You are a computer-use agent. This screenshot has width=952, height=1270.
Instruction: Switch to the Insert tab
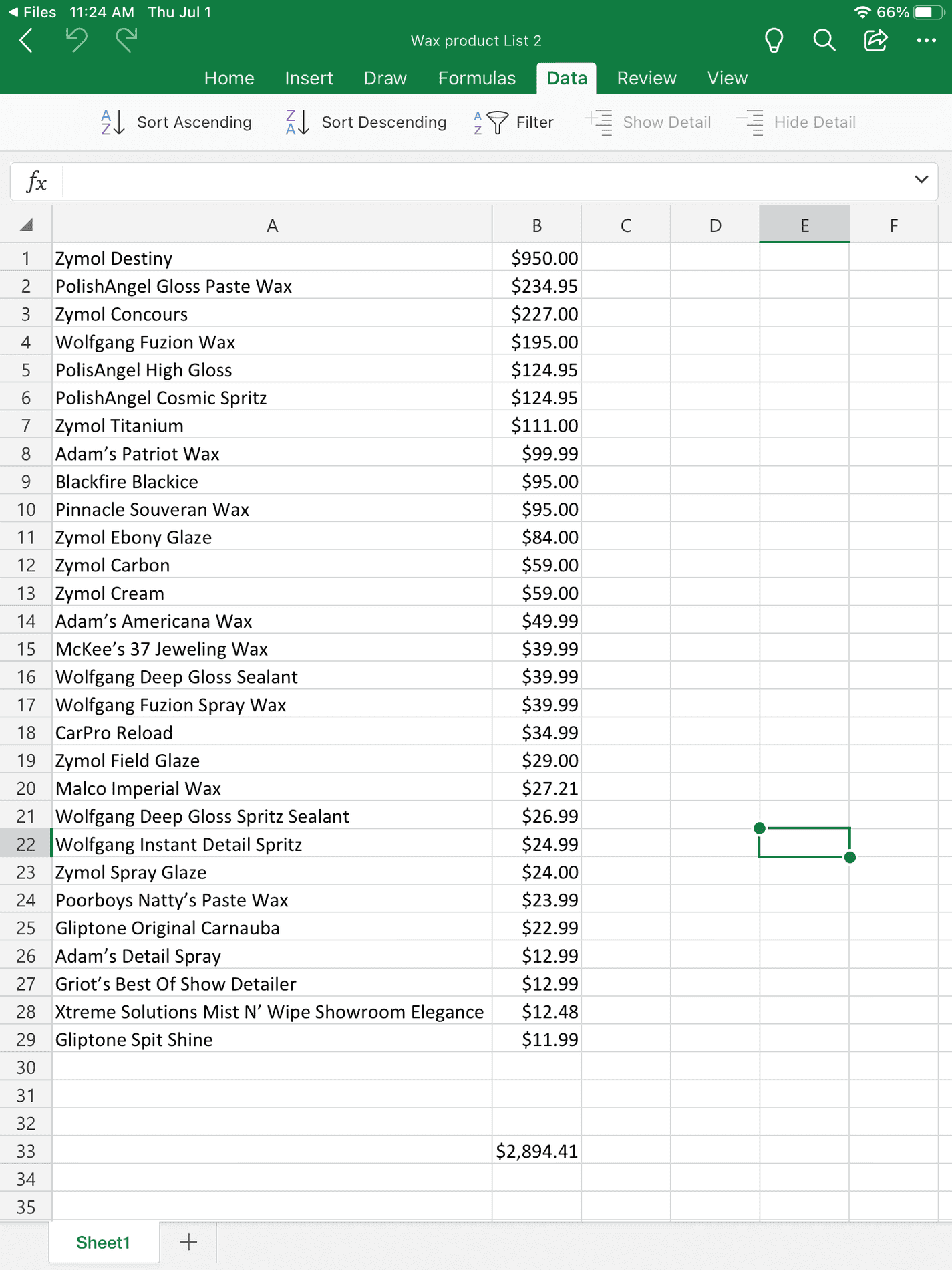click(x=309, y=78)
